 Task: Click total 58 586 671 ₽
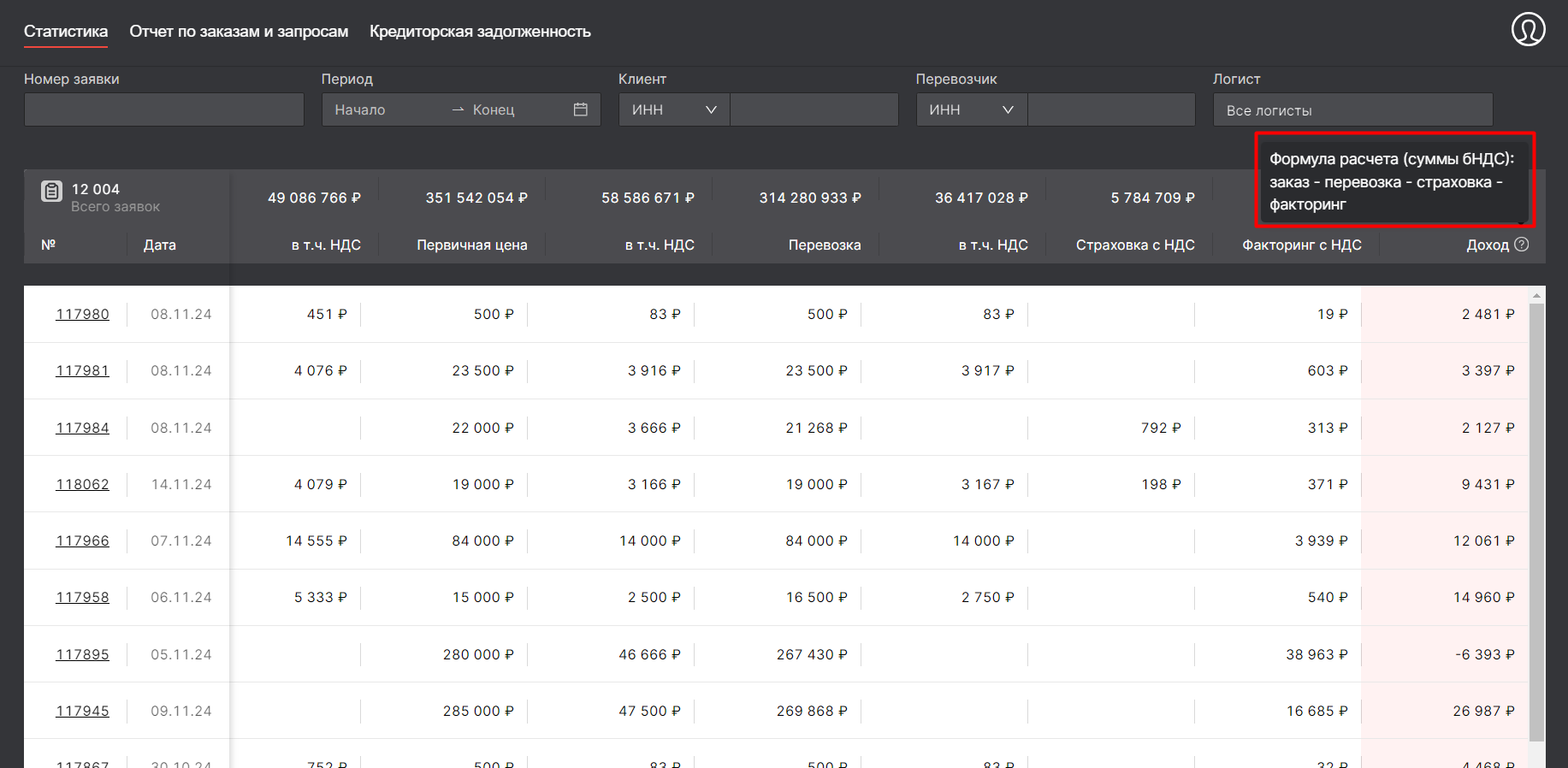648,198
